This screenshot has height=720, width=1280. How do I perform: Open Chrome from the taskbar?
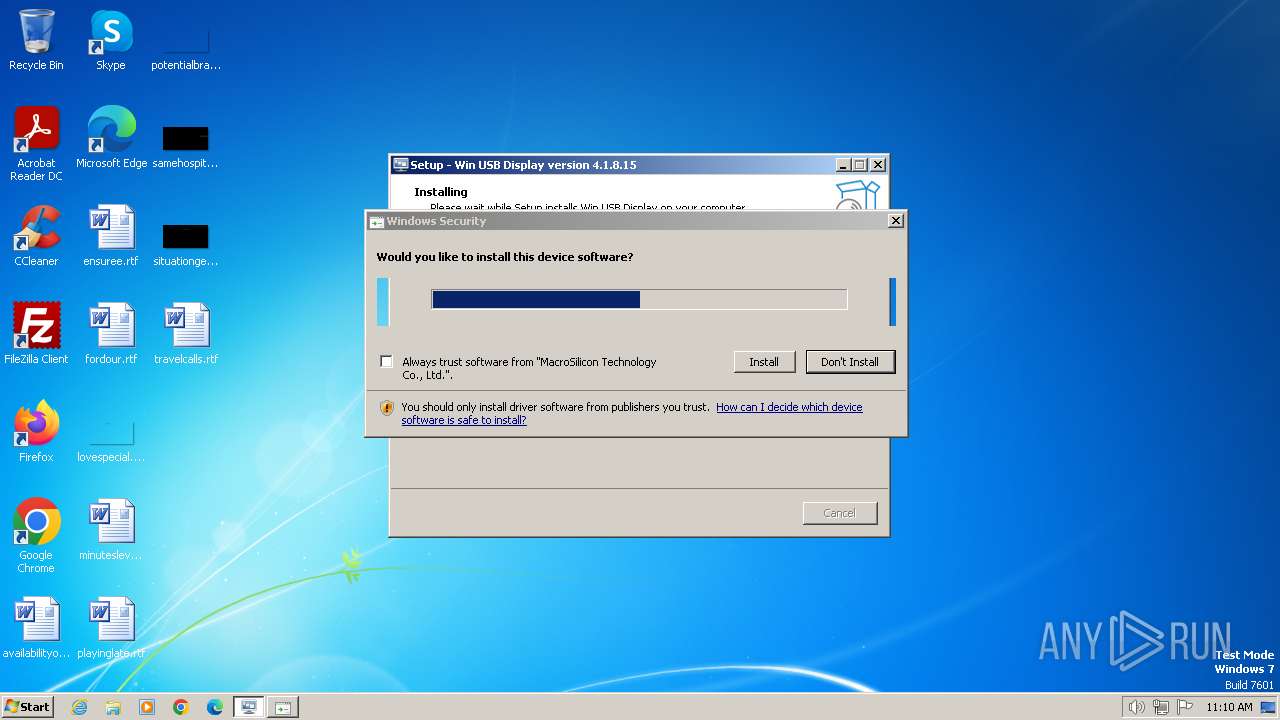click(181, 707)
